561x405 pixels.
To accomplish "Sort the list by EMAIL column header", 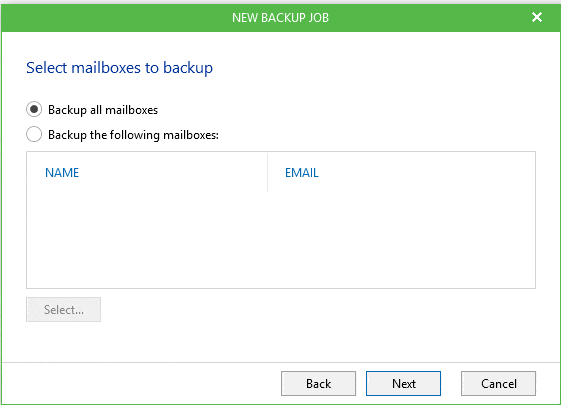I will pyautogui.click(x=302, y=173).
